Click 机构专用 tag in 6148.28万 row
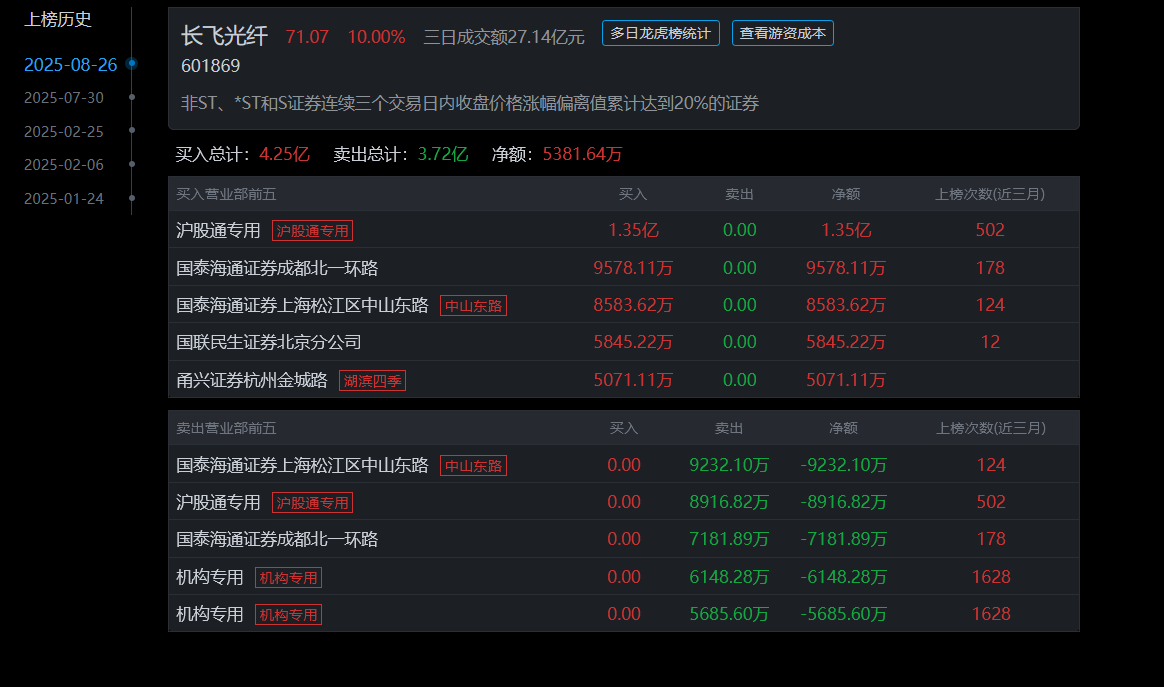 pyautogui.click(x=288, y=578)
